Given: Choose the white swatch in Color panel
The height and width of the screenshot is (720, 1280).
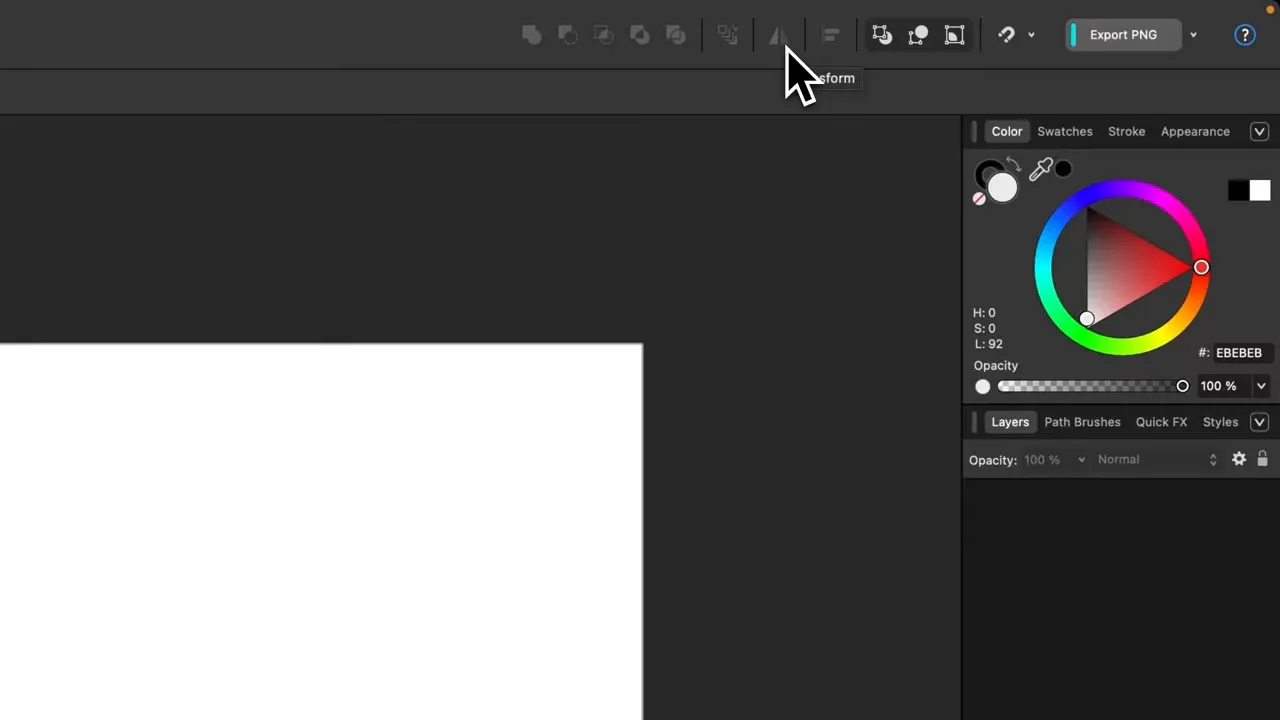Looking at the screenshot, I should coord(1260,190).
